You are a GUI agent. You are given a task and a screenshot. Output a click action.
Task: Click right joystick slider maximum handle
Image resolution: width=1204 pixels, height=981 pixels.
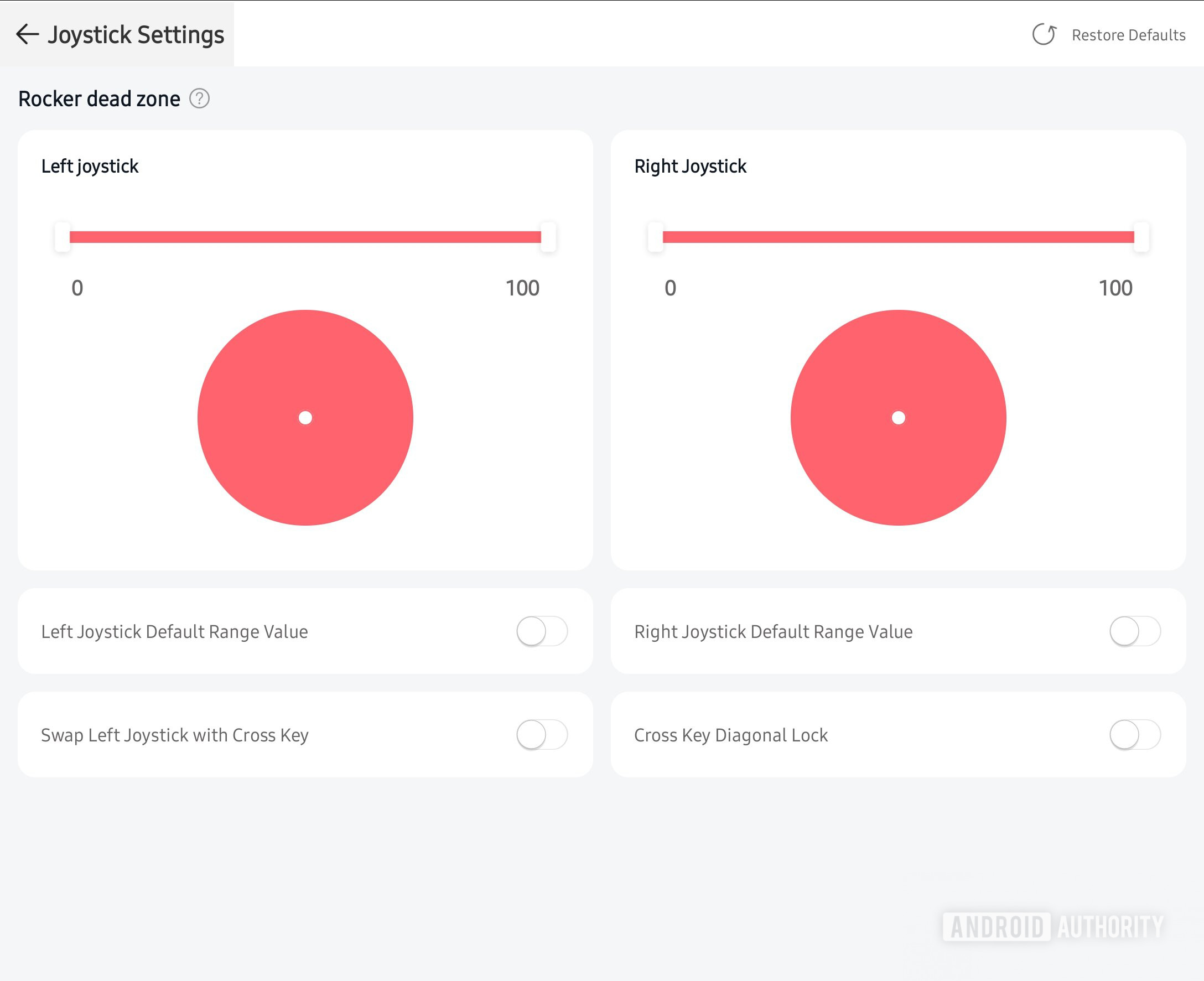tap(1141, 237)
